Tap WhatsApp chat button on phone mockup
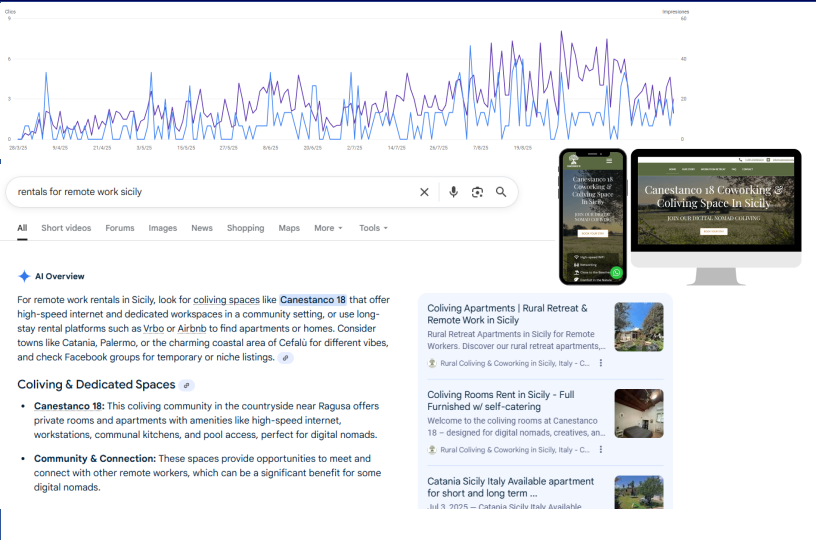Screen dimensions: 816x540 tap(616, 273)
